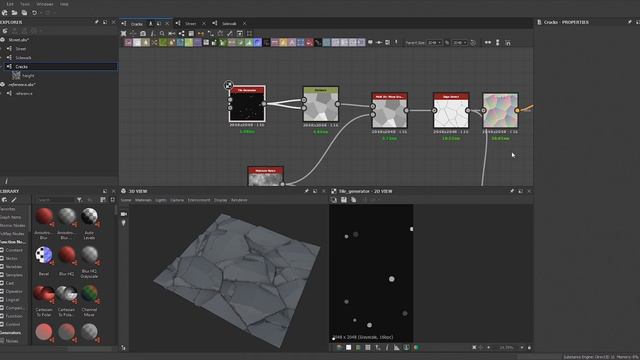Select the Tile Generator node in graph
Viewport: 640px width, 360px height.
pos(247,104)
